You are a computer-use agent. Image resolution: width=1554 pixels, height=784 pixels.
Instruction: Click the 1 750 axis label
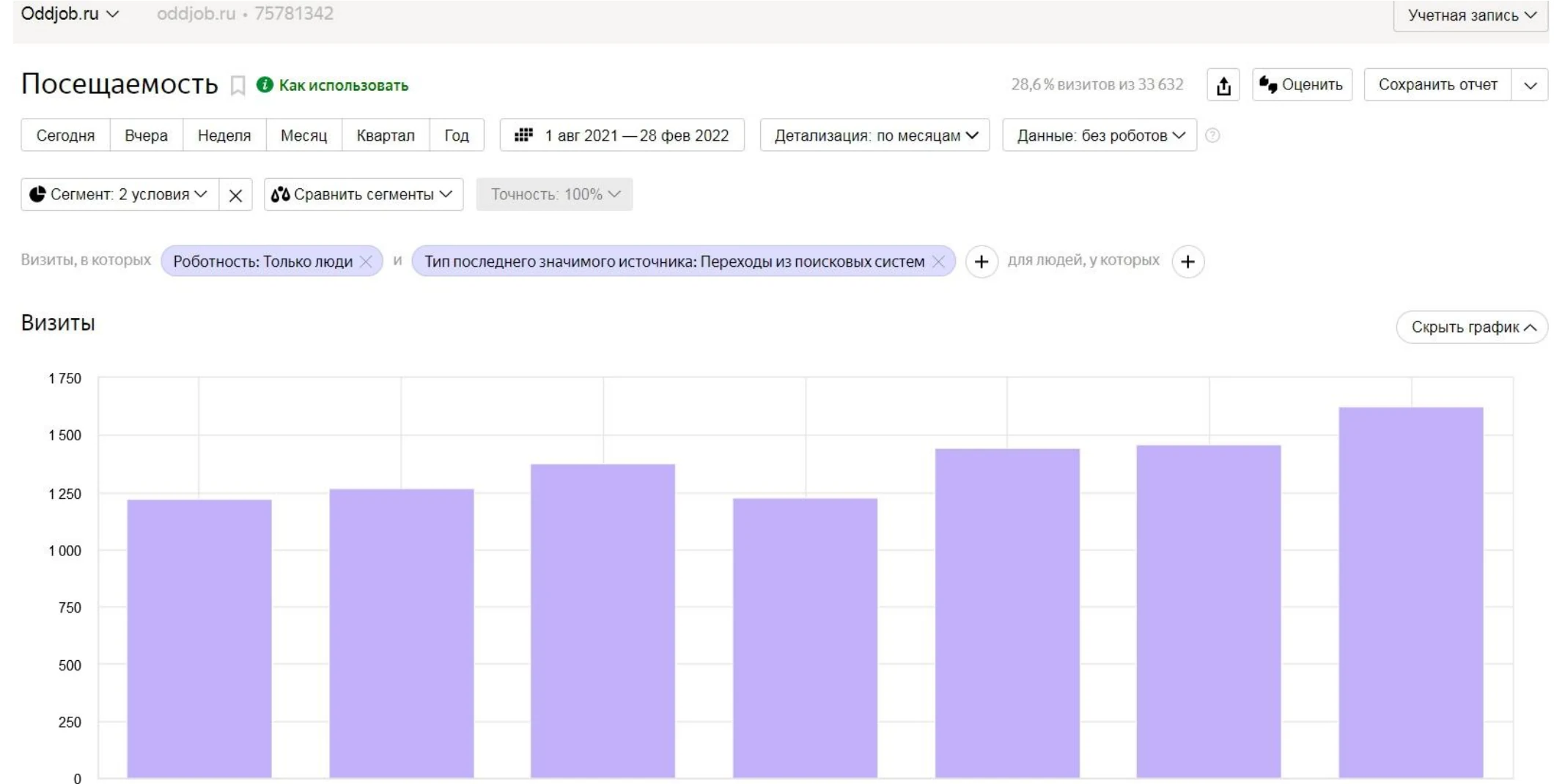pyautogui.click(x=65, y=379)
